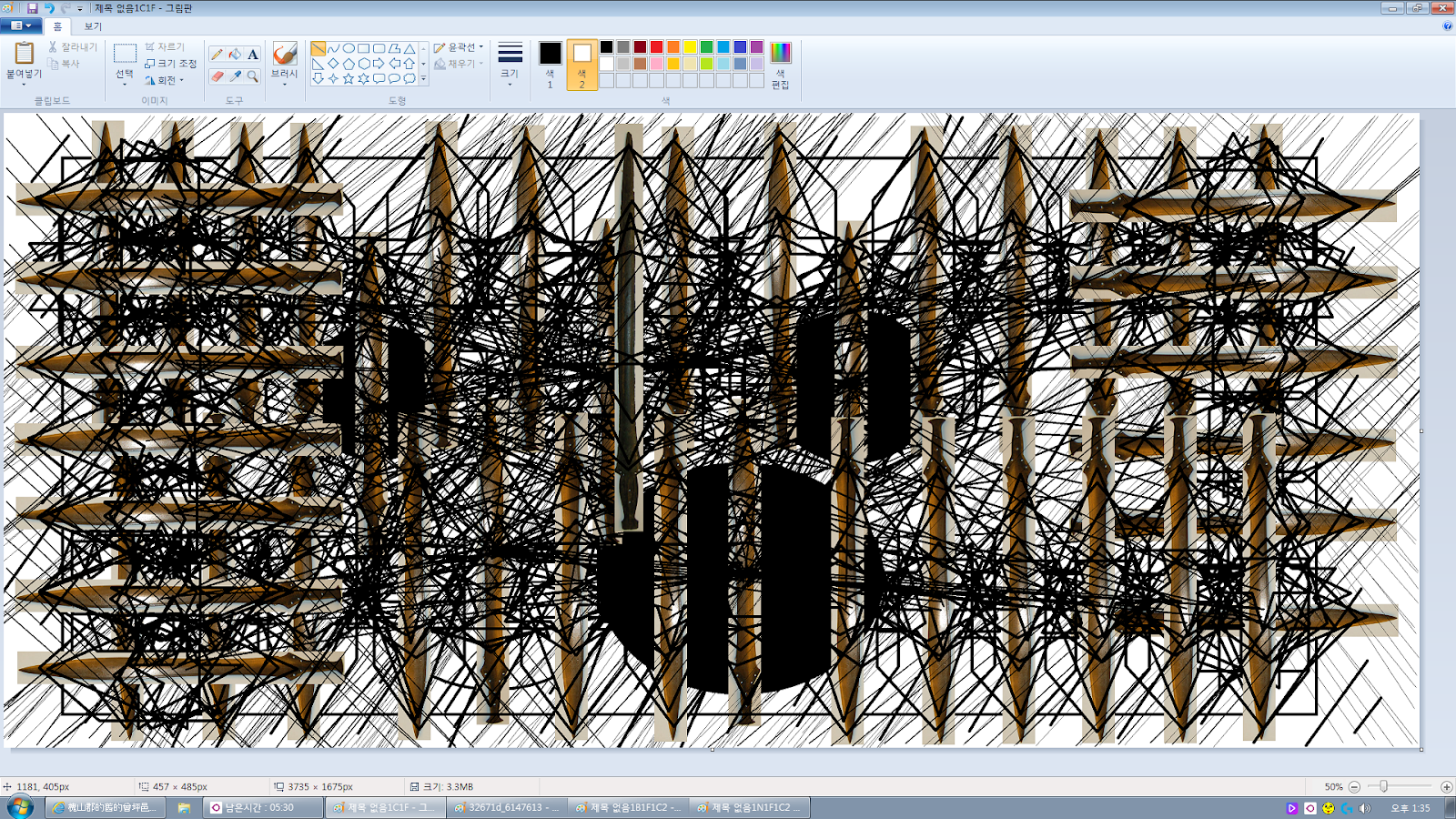This screenshot has width=1456, height=819.
Task: Choose the Polygon shape
Action: (394, 48)
